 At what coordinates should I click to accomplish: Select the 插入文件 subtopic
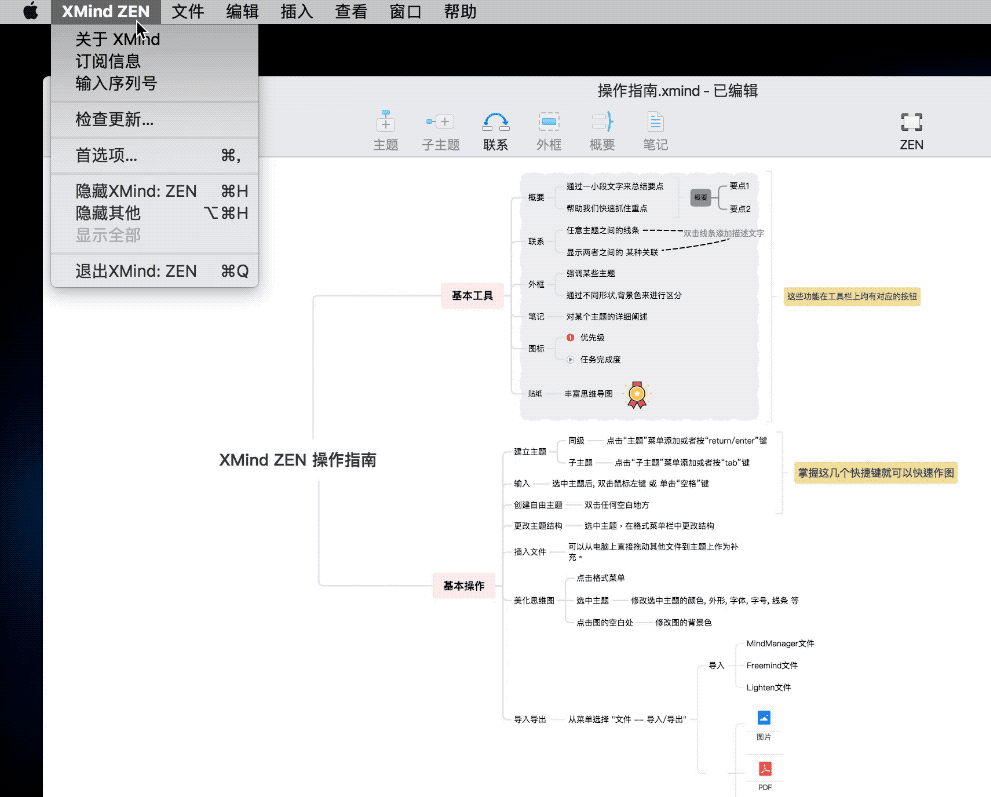(530, 552)
